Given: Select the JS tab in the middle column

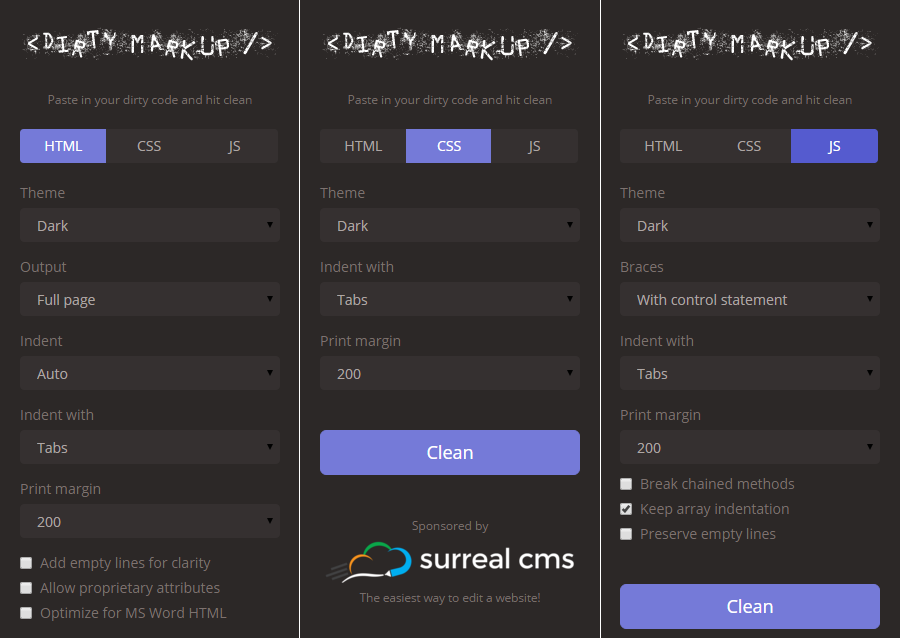Looking at the screenshot, I should pos(534,145).
